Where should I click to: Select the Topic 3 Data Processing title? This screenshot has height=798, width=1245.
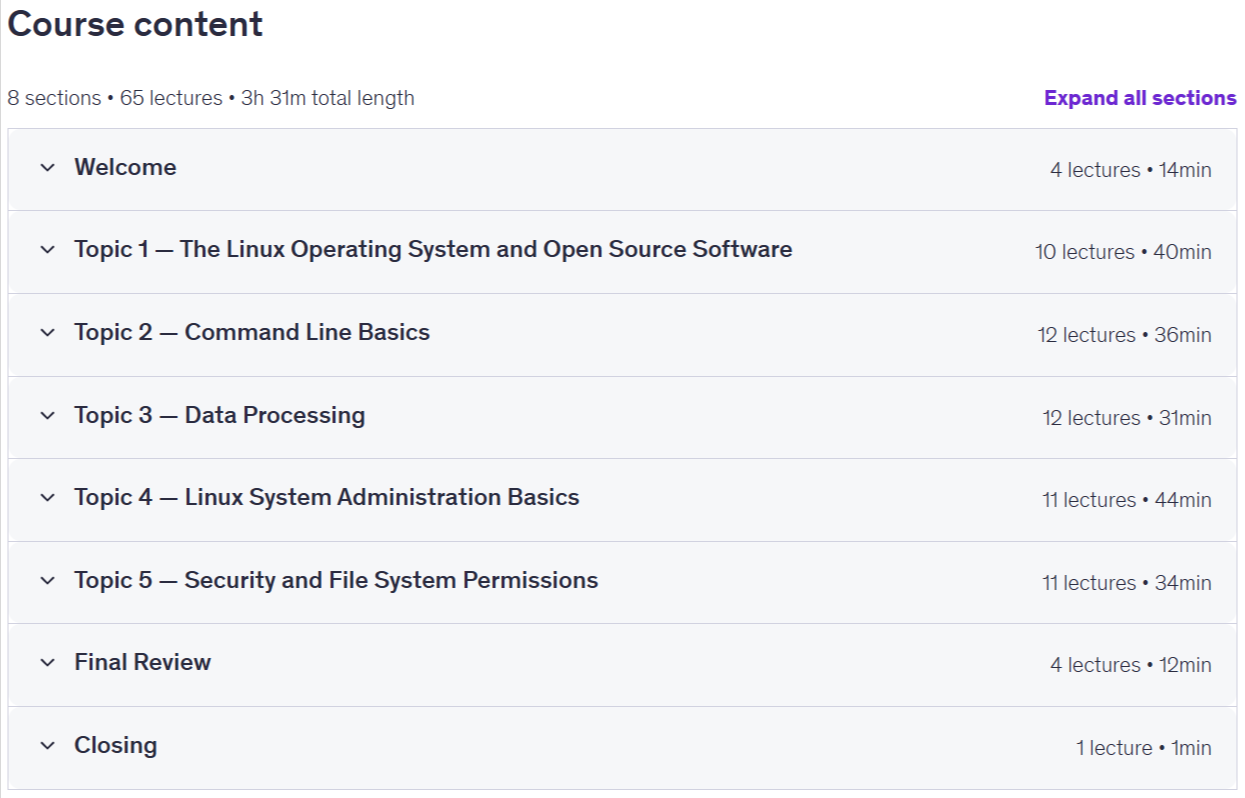[x=219, y=415]
